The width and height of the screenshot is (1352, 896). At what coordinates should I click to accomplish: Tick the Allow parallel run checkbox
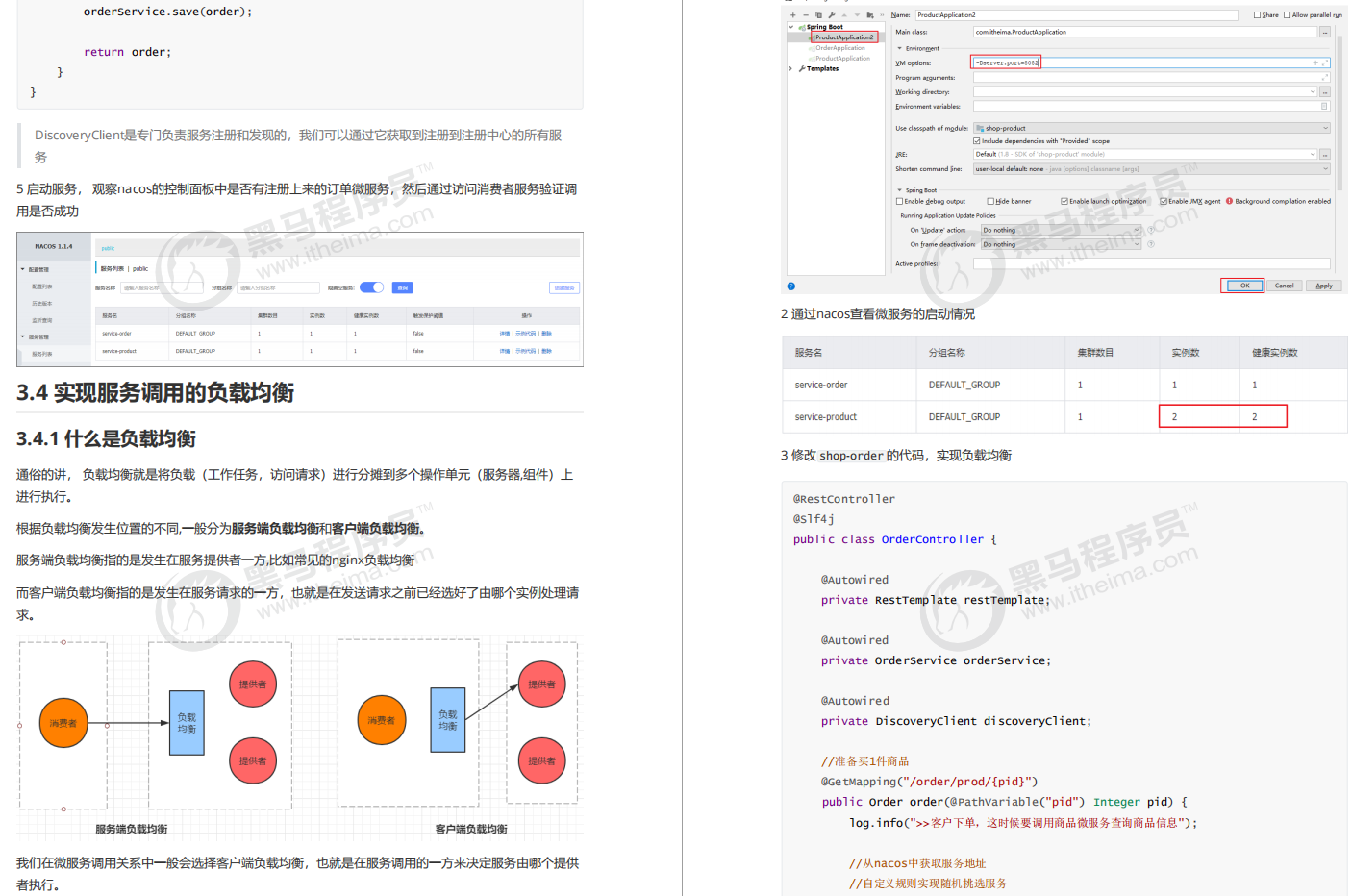click(x=1287, y=14)
